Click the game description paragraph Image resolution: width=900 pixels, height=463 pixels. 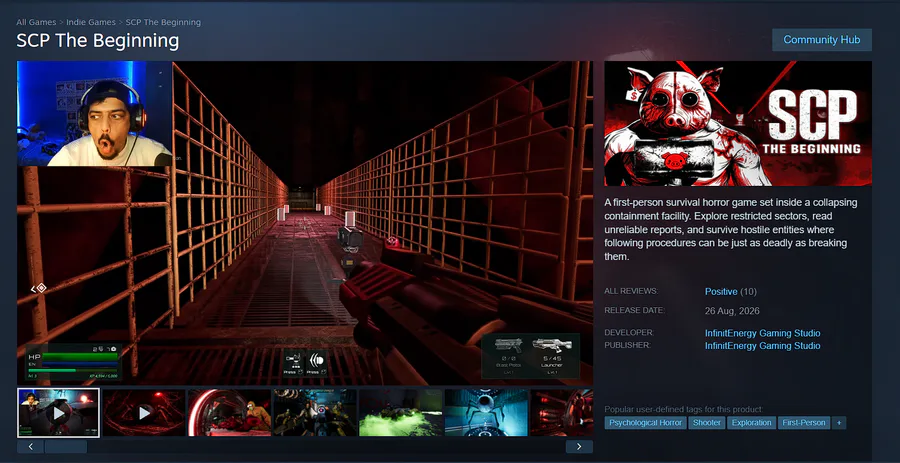729,229
